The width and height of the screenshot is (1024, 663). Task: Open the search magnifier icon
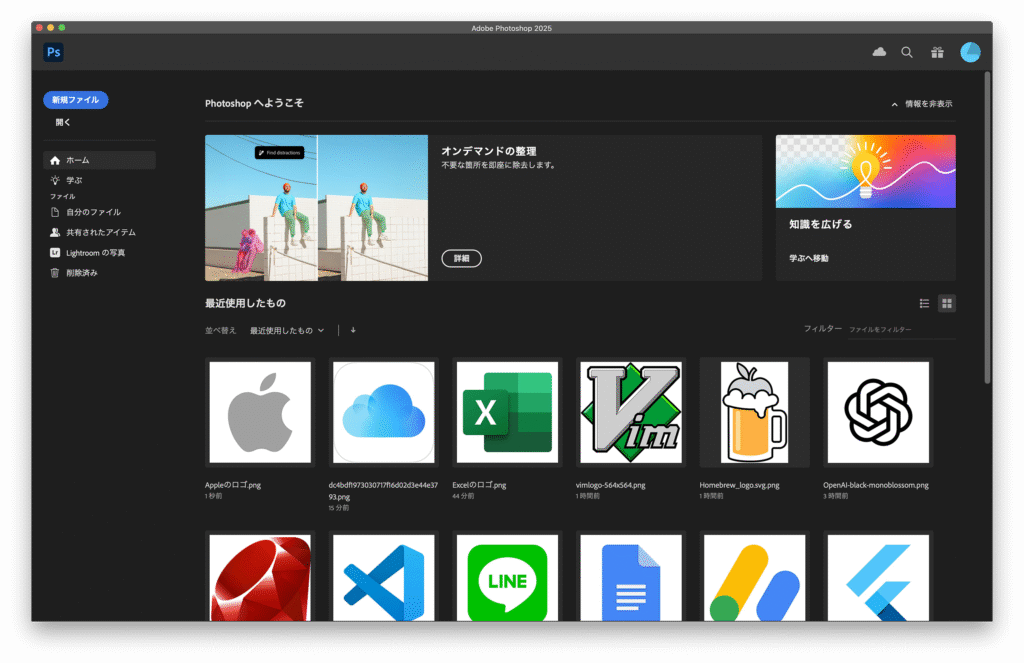(x=907, y=52)
